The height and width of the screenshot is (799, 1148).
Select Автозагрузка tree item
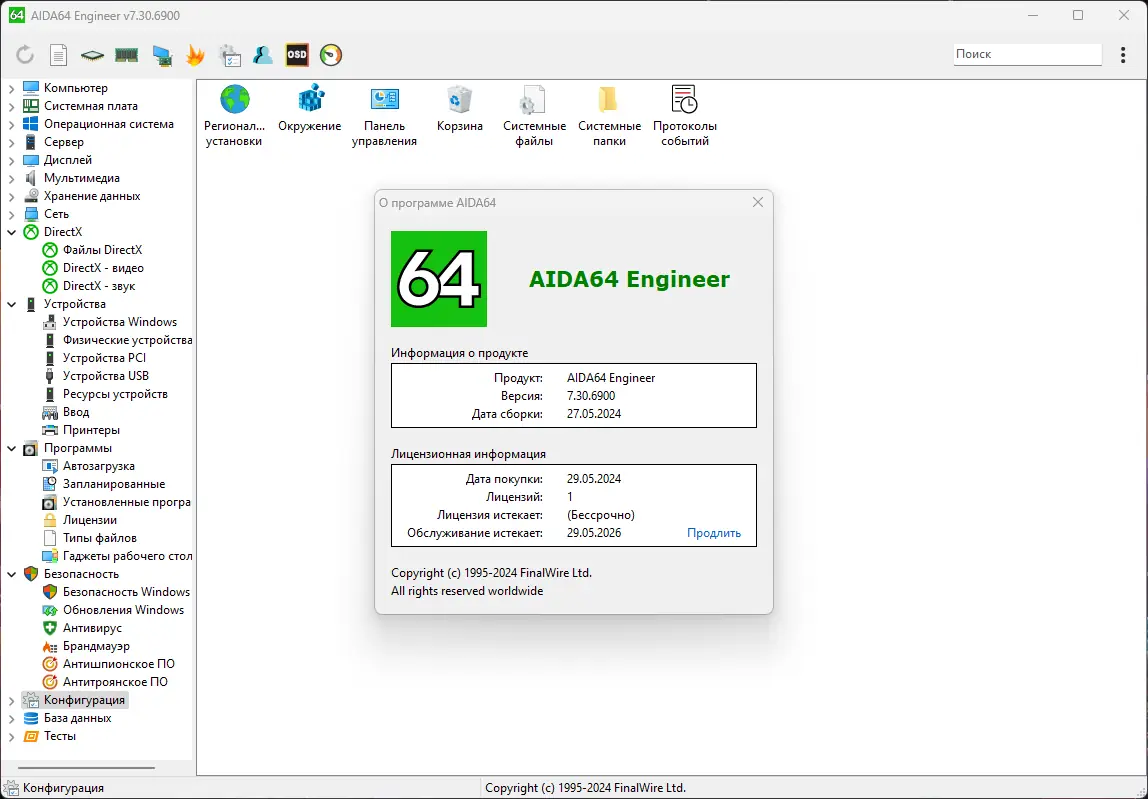[98, 466]
